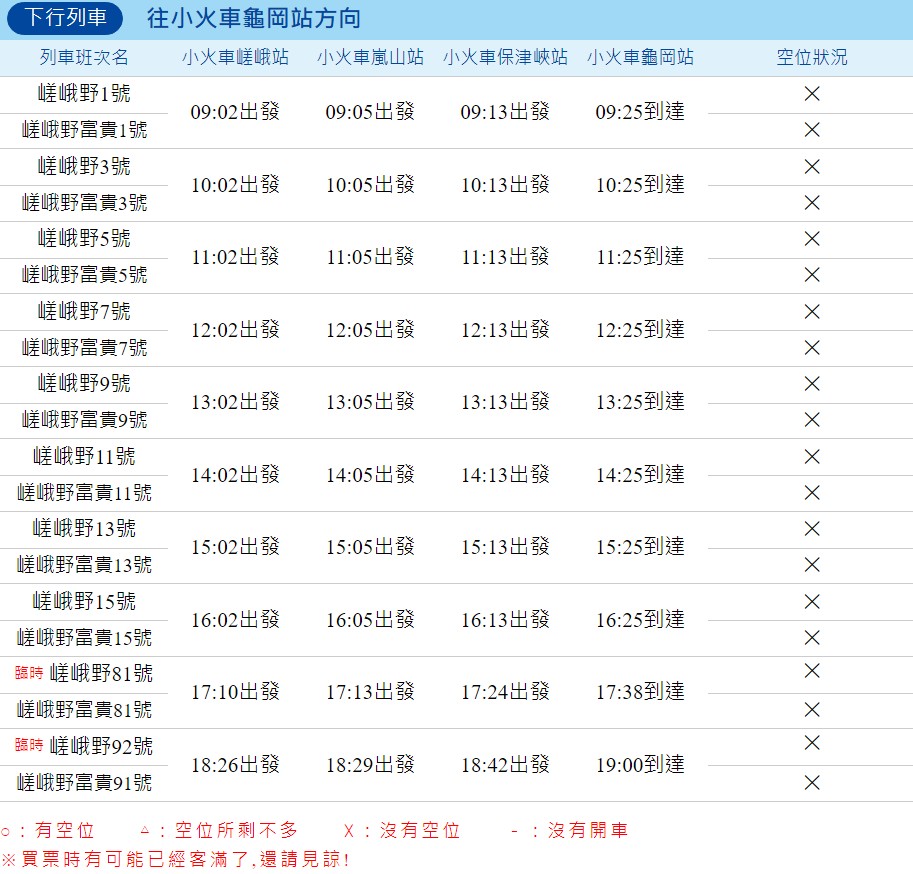This screenshot has height=874, width=913.
Task: Click the sold-out X for 嵯峨野富貴91號
Action: (812, 783)
